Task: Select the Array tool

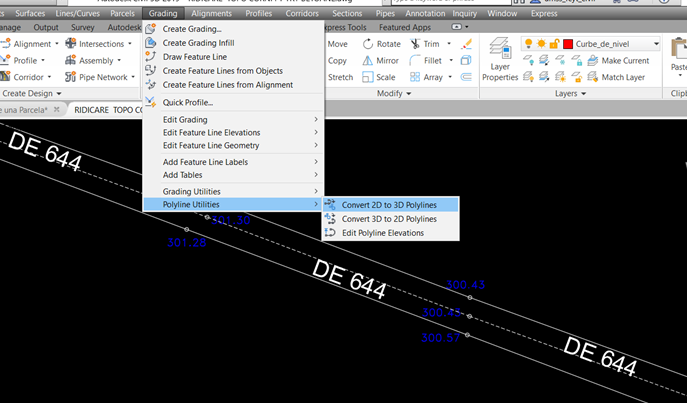Action: [426, 77]
